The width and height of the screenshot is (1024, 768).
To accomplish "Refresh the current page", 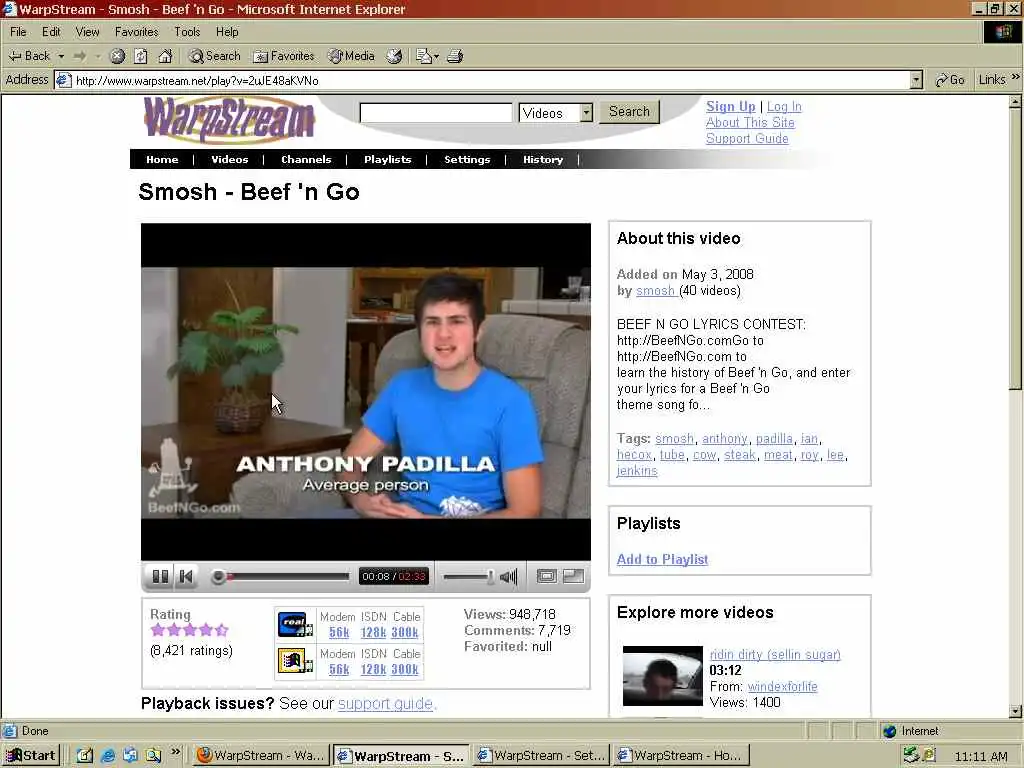I will 141,56.
